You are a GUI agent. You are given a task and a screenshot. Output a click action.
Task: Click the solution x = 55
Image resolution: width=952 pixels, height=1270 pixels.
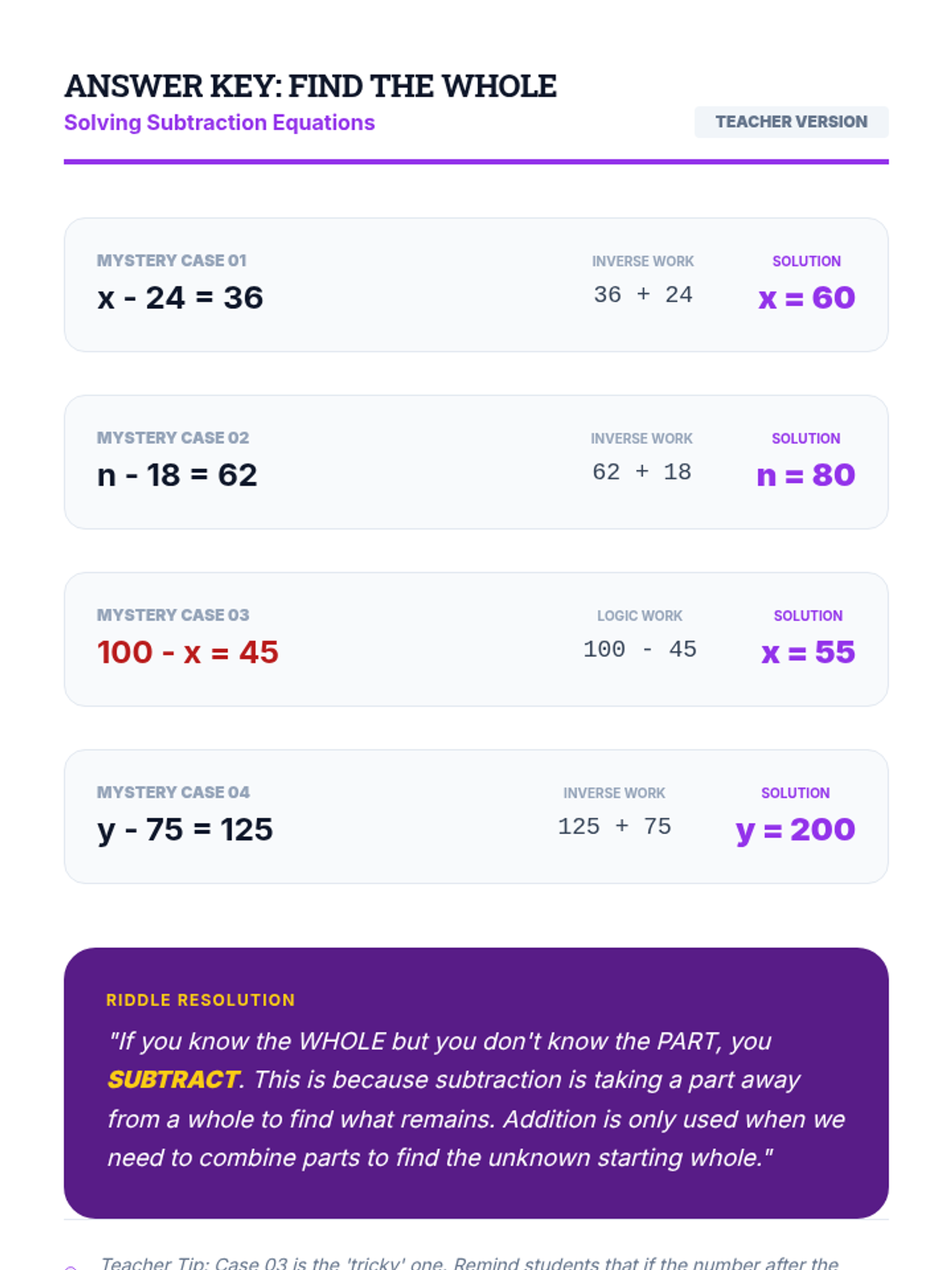tap(808, 652)
